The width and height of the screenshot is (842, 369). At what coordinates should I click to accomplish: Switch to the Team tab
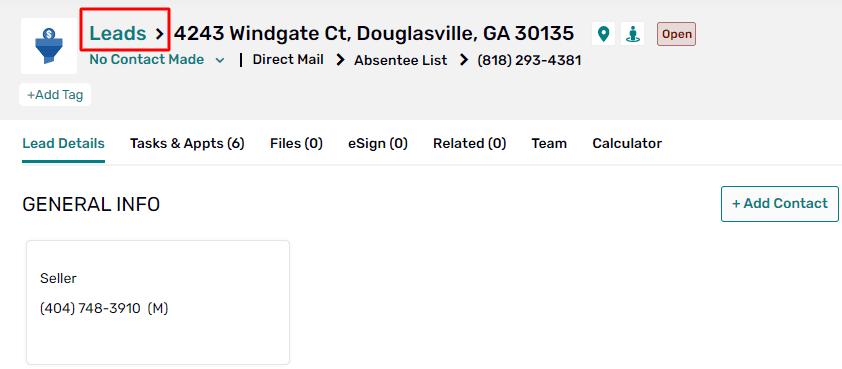549,143
